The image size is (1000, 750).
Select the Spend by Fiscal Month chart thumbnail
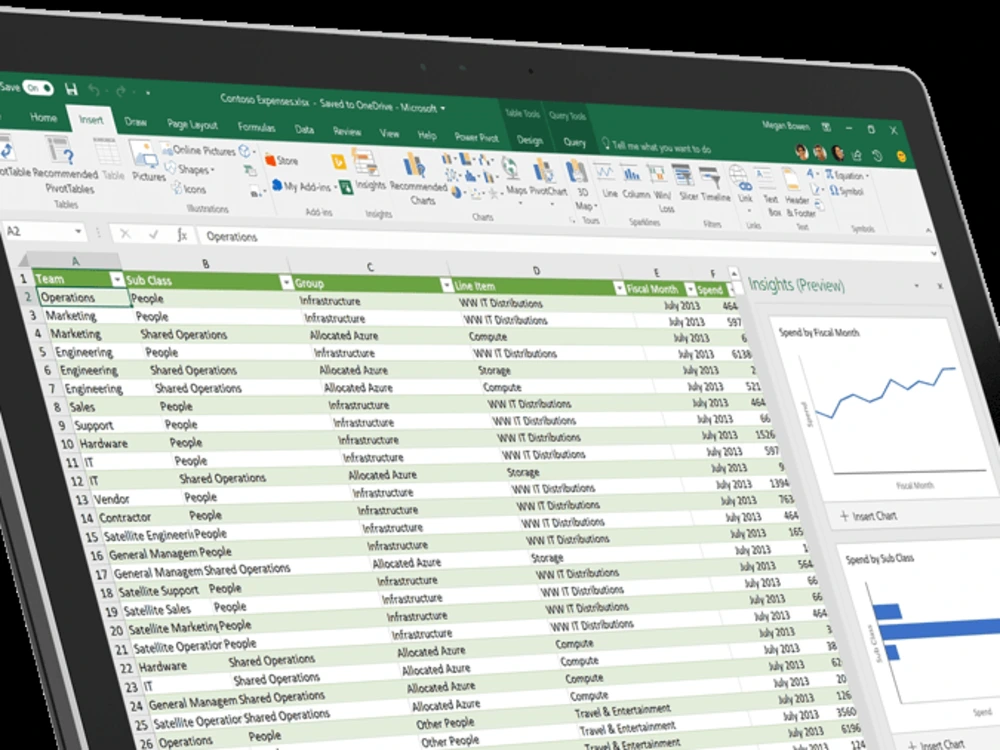pos(880,410)
